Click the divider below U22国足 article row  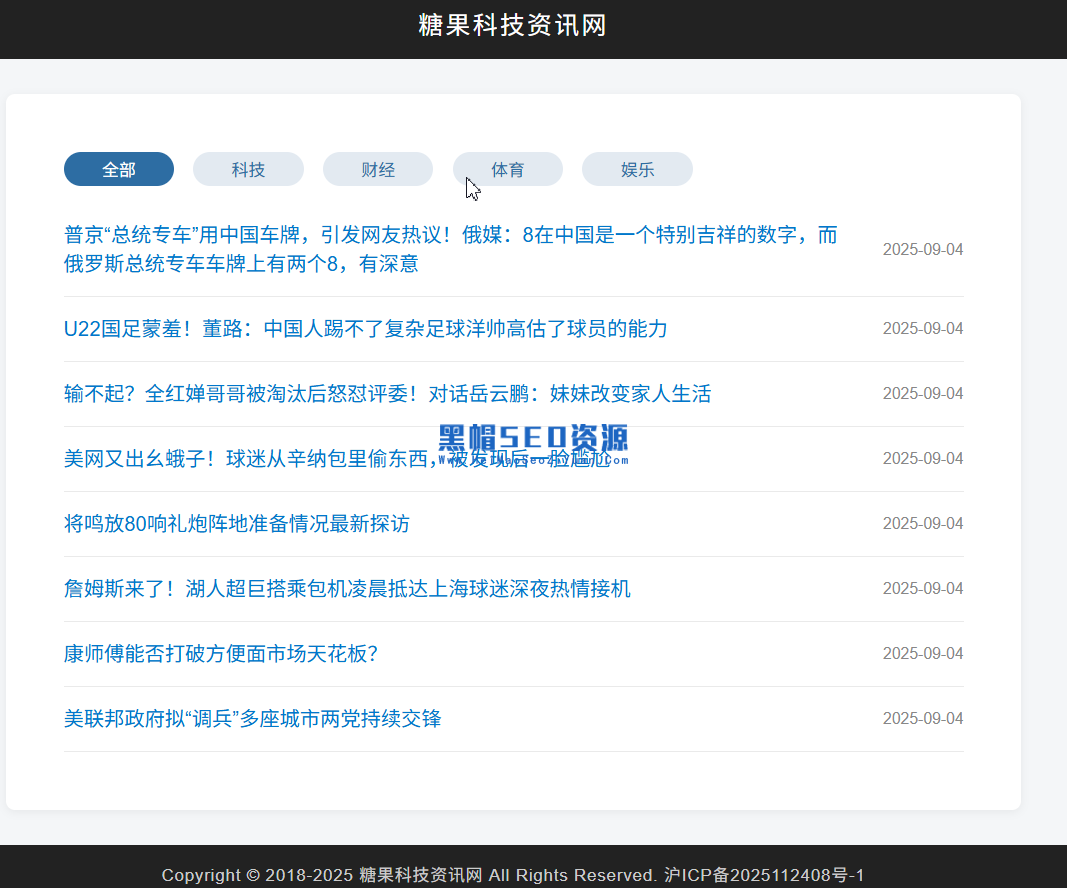[514, 361]
